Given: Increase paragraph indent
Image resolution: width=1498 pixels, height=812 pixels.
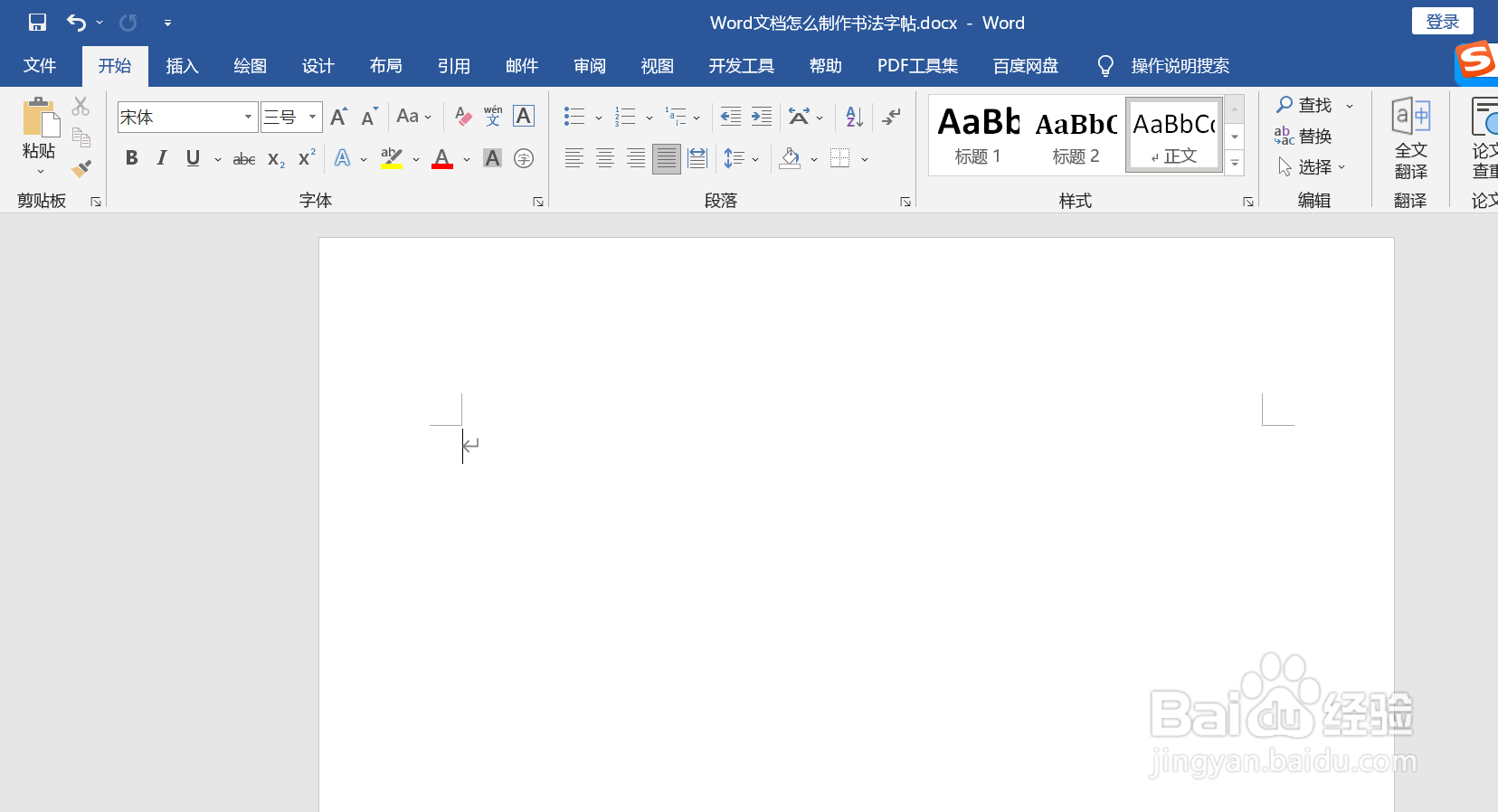Looking at the screenshot, I should coord(762,116).
